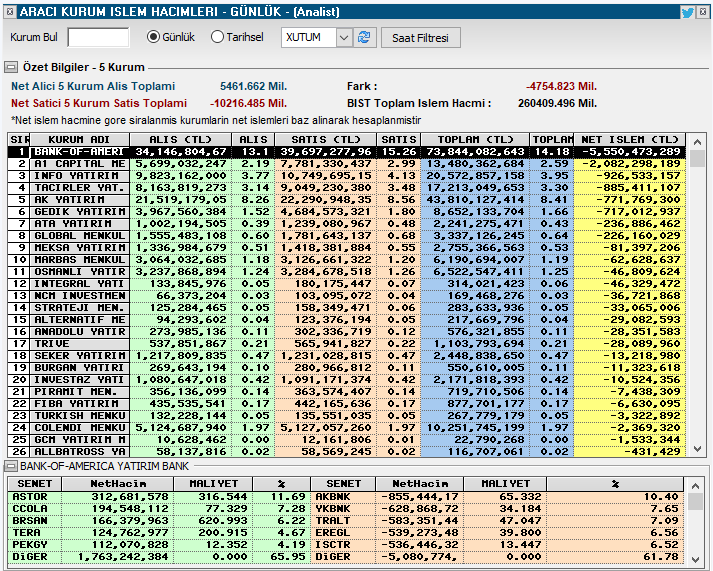Click the YKBNK stock cell
Viewport: 713px width, 571px height.
click(x=343, y=509)
